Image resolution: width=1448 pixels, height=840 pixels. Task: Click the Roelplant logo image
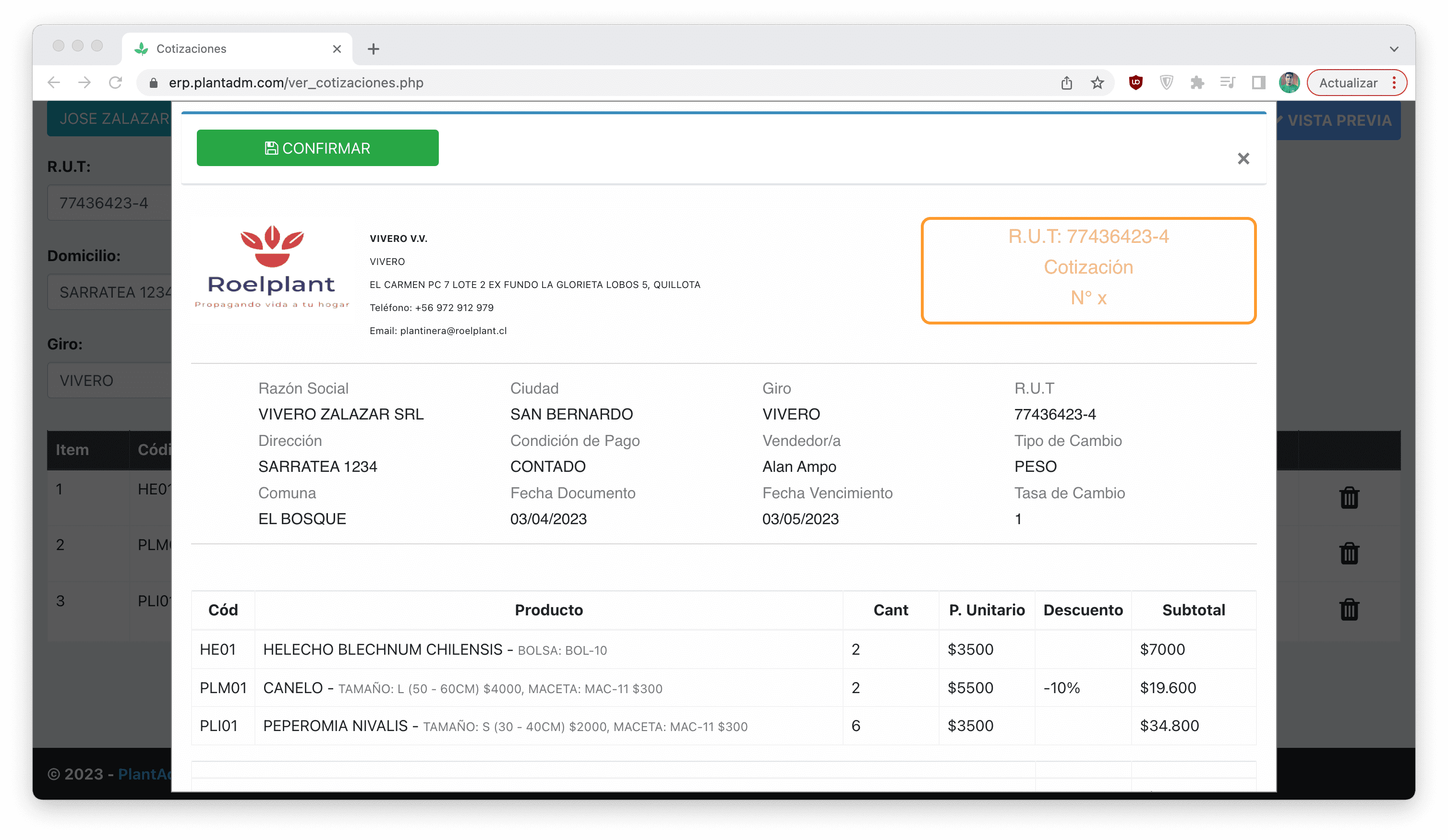(272, 267)
